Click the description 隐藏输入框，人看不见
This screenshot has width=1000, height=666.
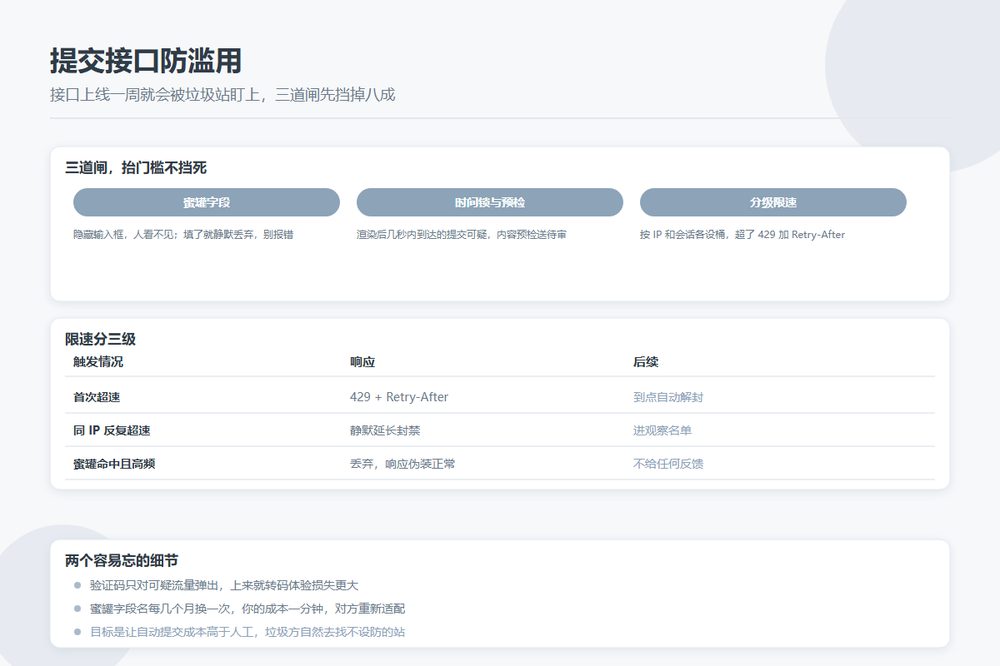[x=124, y=235]
